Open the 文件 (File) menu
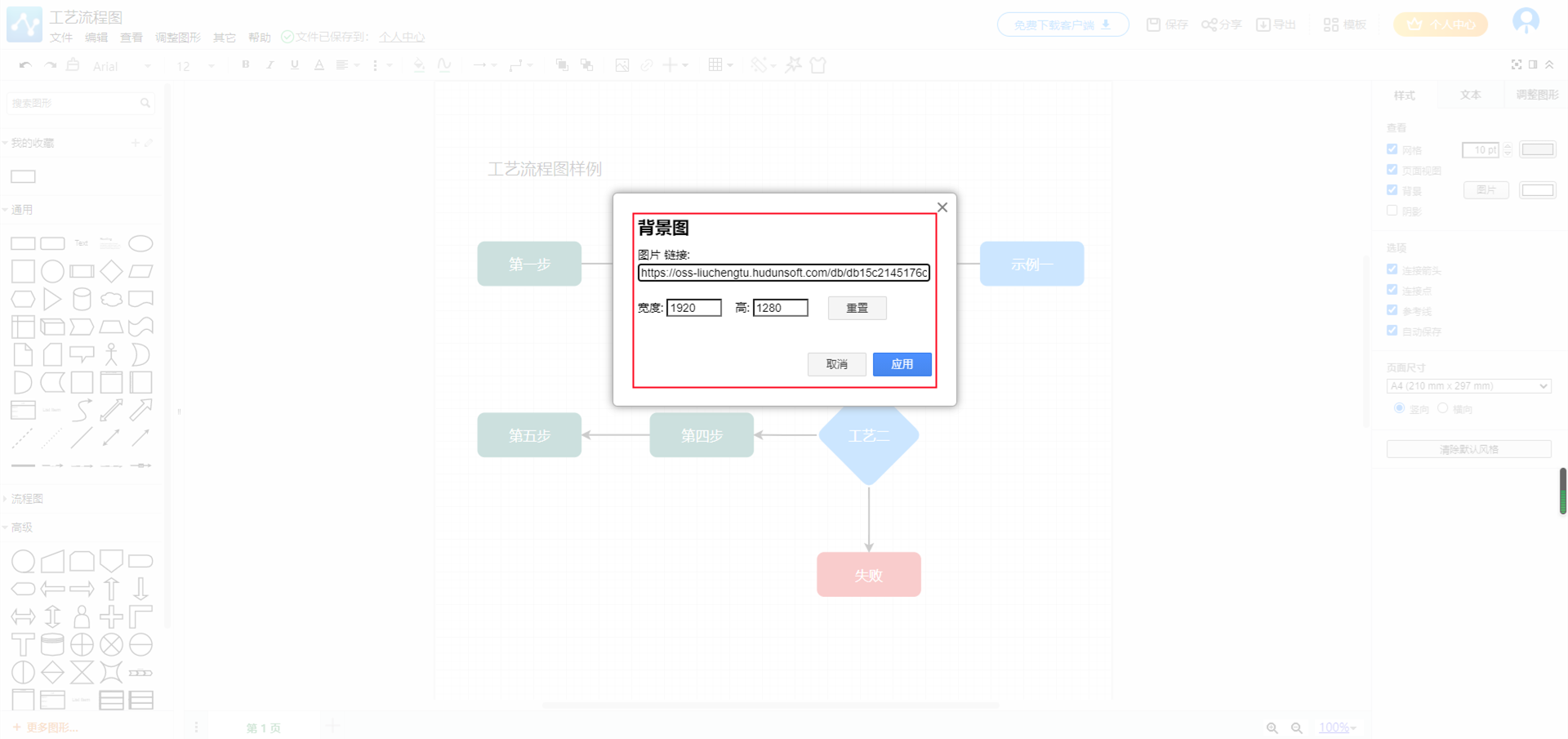 [x=60, y=38]
